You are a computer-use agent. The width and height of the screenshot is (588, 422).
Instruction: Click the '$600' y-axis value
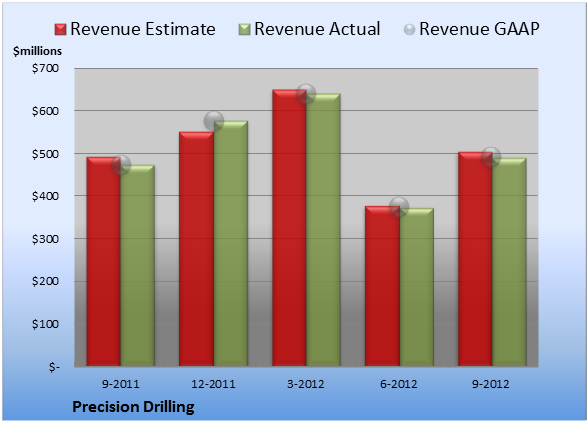tap(45, 111)
